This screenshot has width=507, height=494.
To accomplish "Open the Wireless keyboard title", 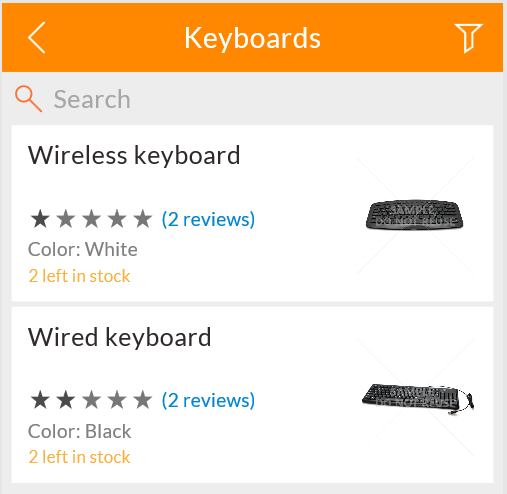I will (134, 155).
